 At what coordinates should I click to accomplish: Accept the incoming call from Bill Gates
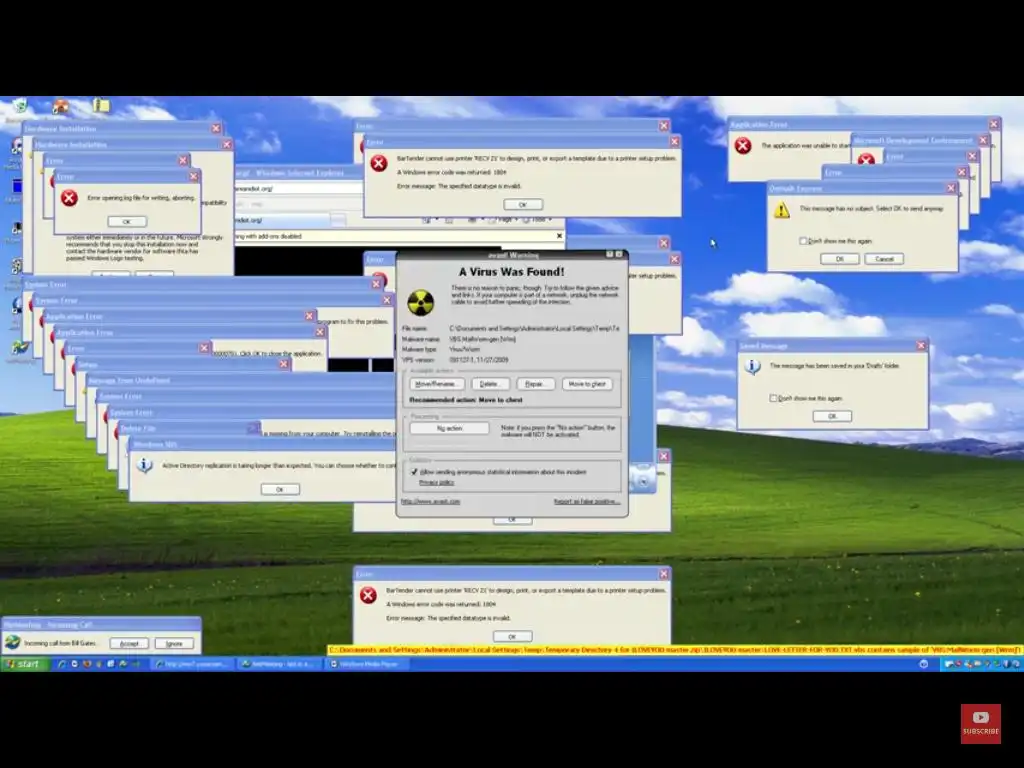[x=129, y=643]
